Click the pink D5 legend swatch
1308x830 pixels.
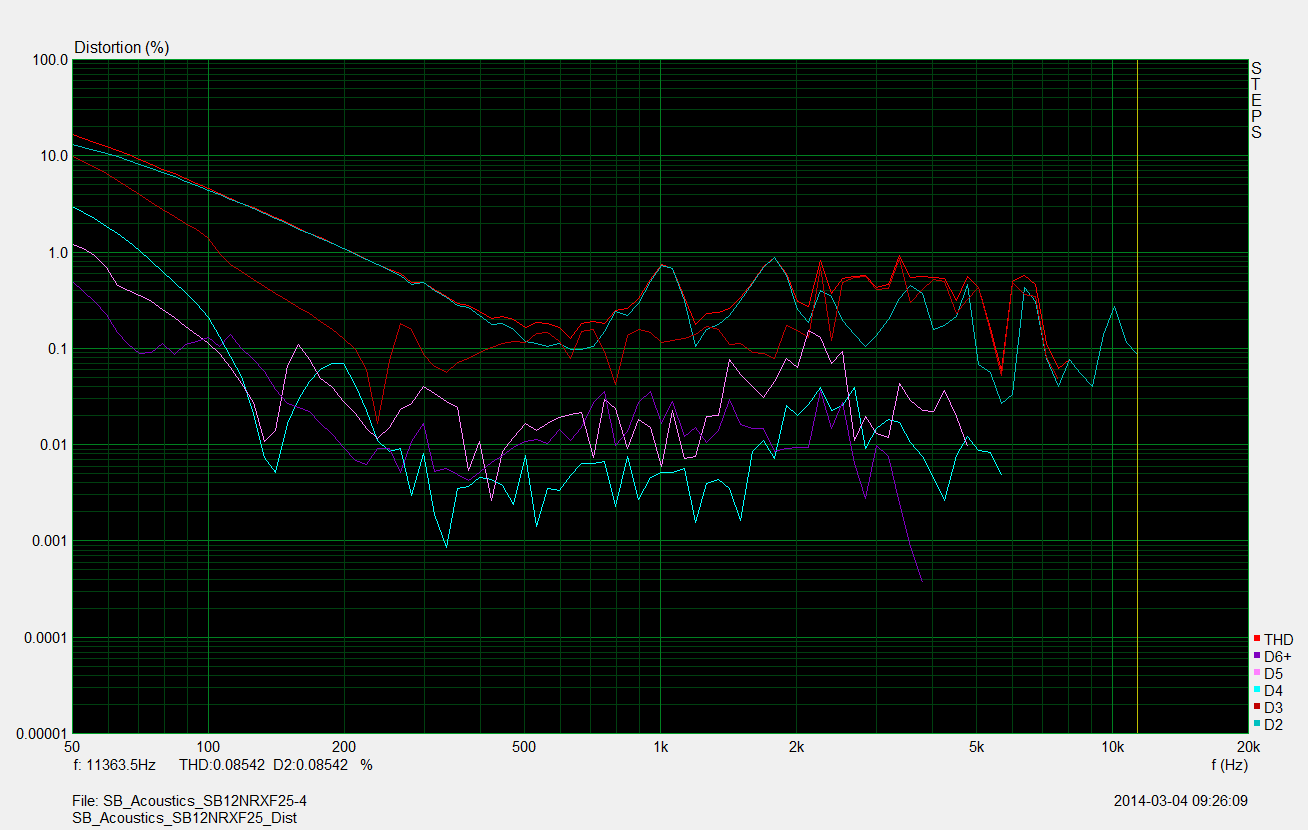point(1257,673)
